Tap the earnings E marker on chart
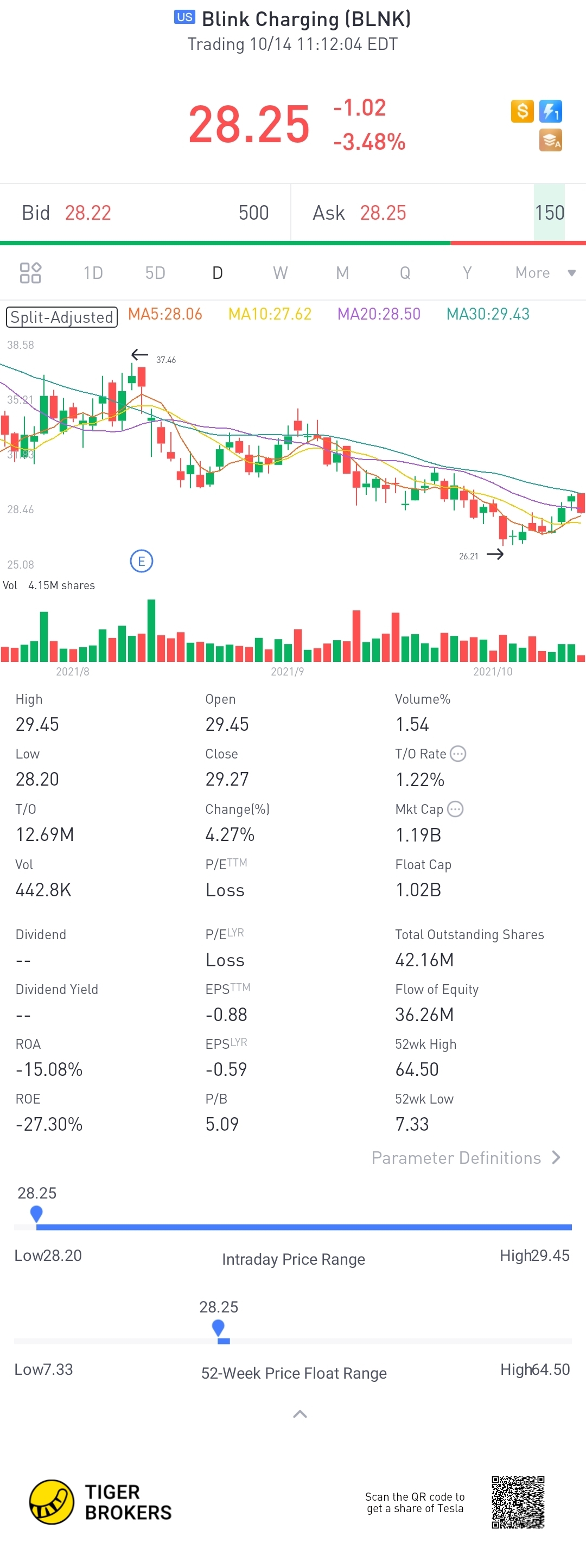Viewport: 586px width, 1568px height. (141, 560)
